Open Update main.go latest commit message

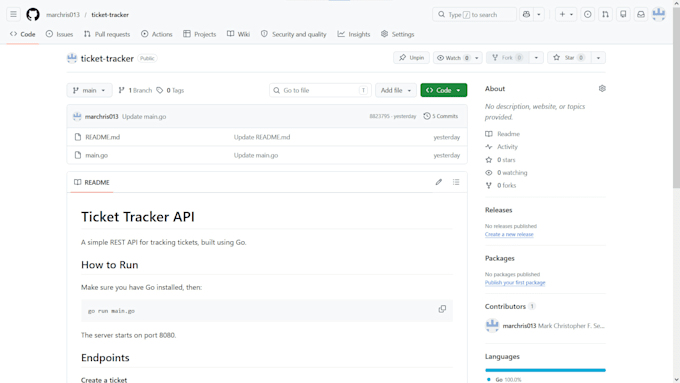[144, 116]
